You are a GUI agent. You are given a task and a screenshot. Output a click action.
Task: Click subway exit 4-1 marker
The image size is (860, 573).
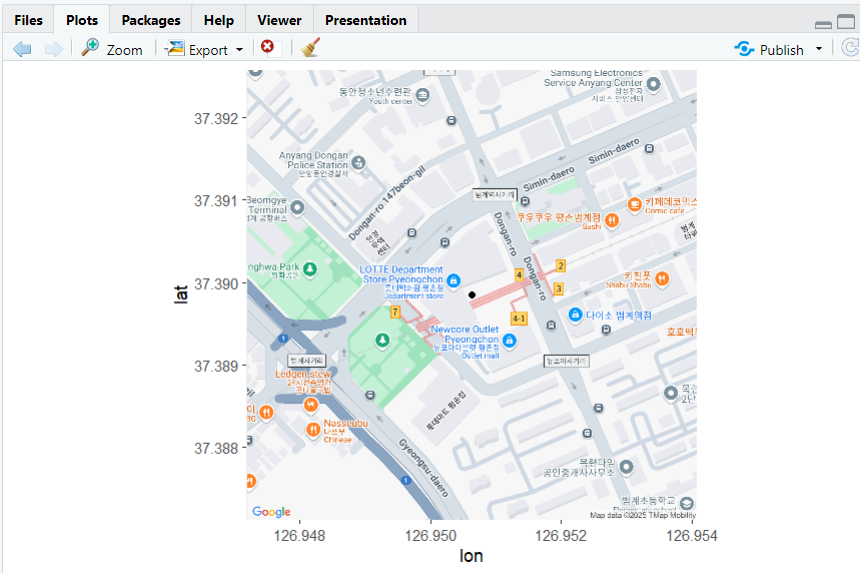click(x=519, y=318)
